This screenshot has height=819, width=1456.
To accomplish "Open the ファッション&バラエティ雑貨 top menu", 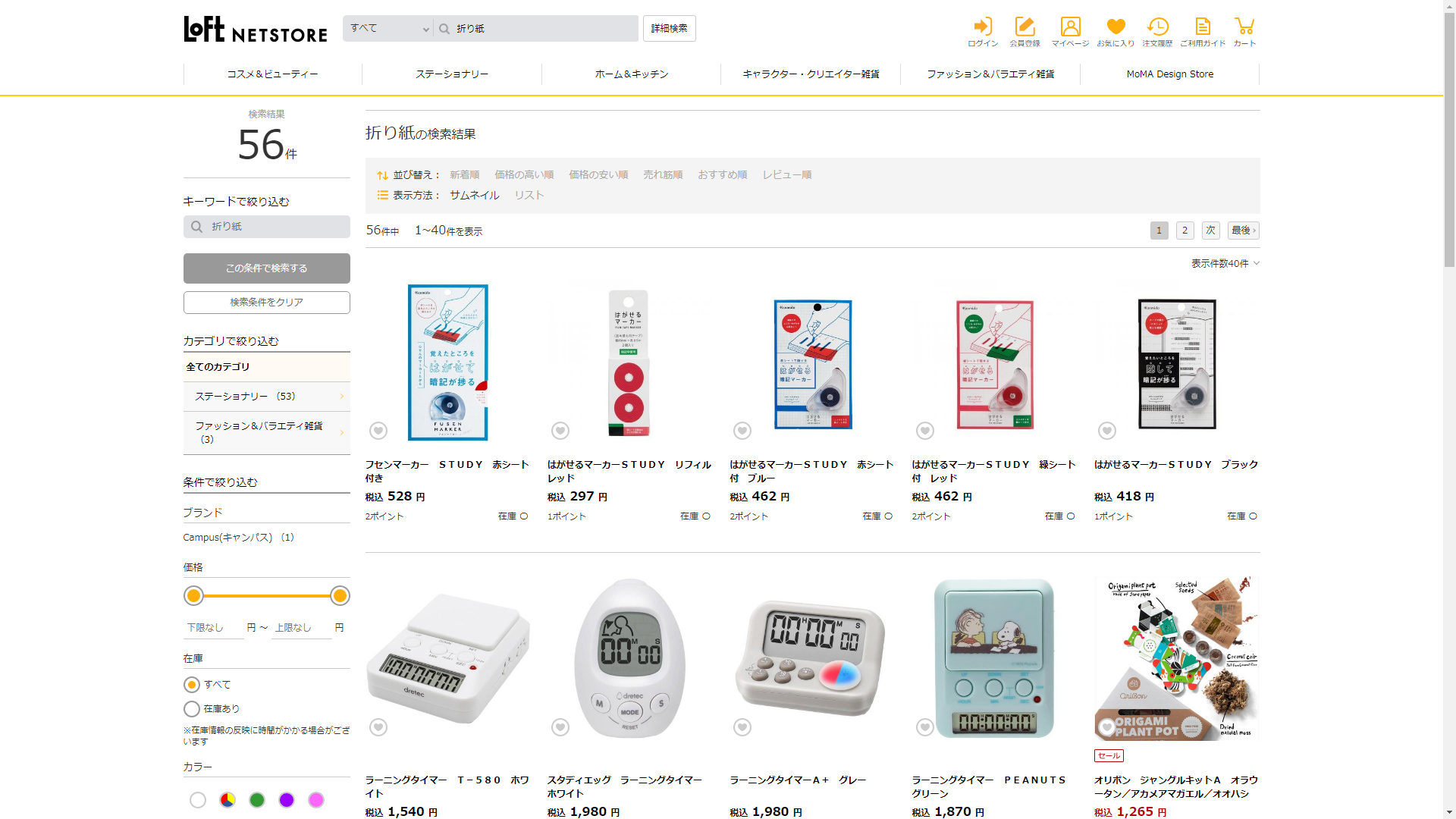I will click(x=990, y=74).
